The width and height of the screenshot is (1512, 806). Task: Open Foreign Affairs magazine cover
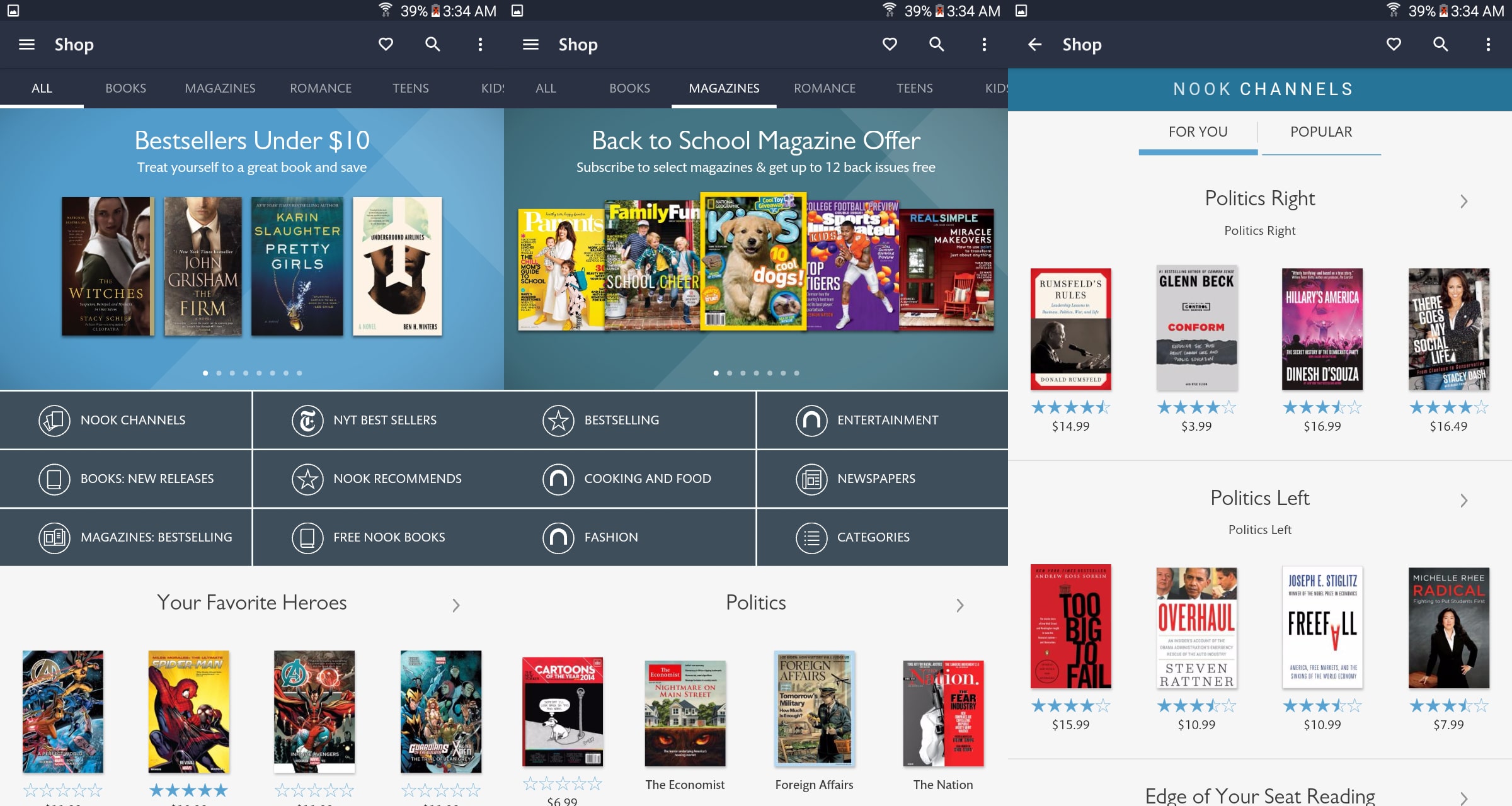[814, 709]
